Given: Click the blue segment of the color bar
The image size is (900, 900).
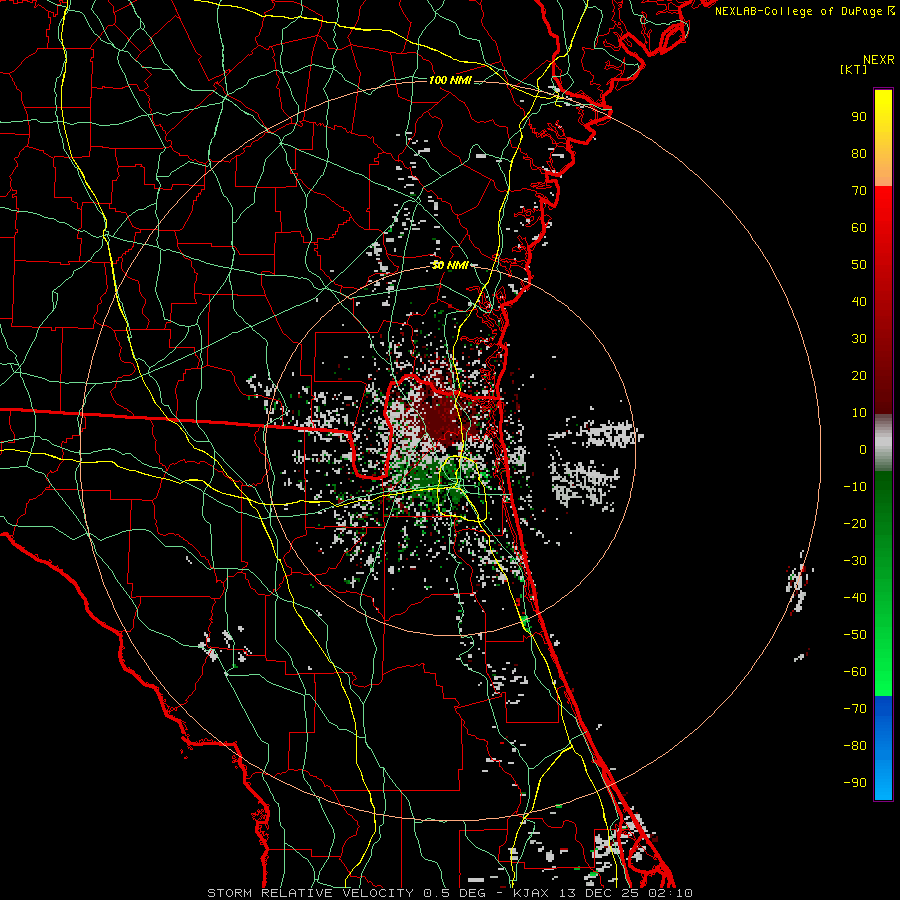Looking at the screenshot, I should click(x=883, y=747).
